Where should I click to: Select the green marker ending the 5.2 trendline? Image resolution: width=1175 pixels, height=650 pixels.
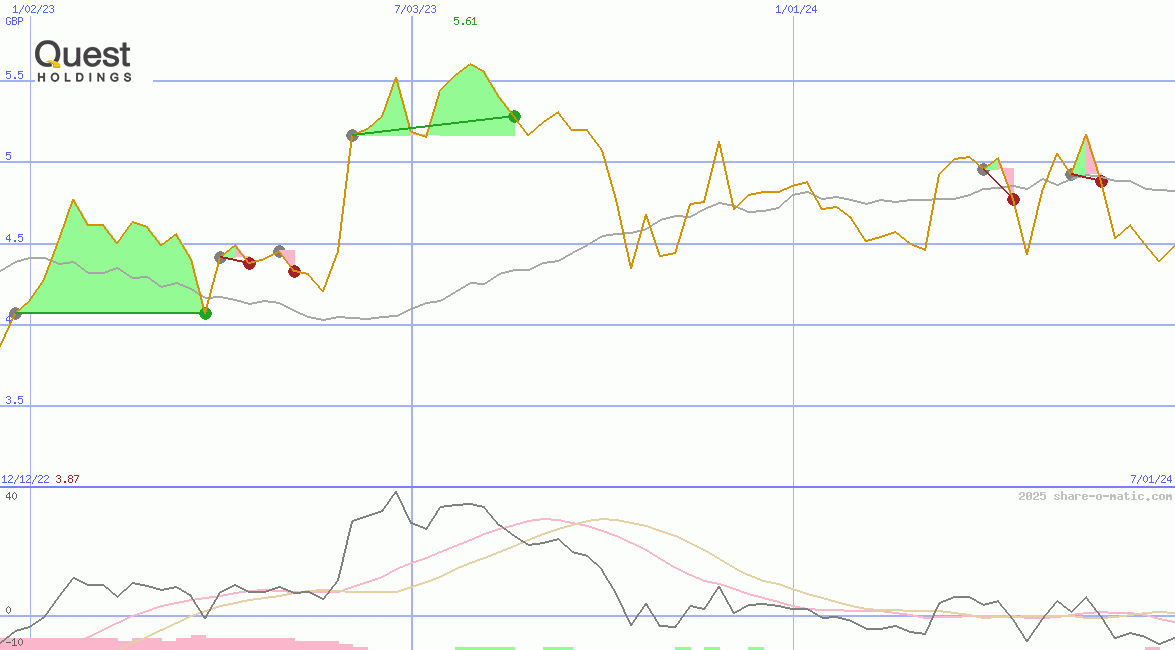tap(514, 116)
